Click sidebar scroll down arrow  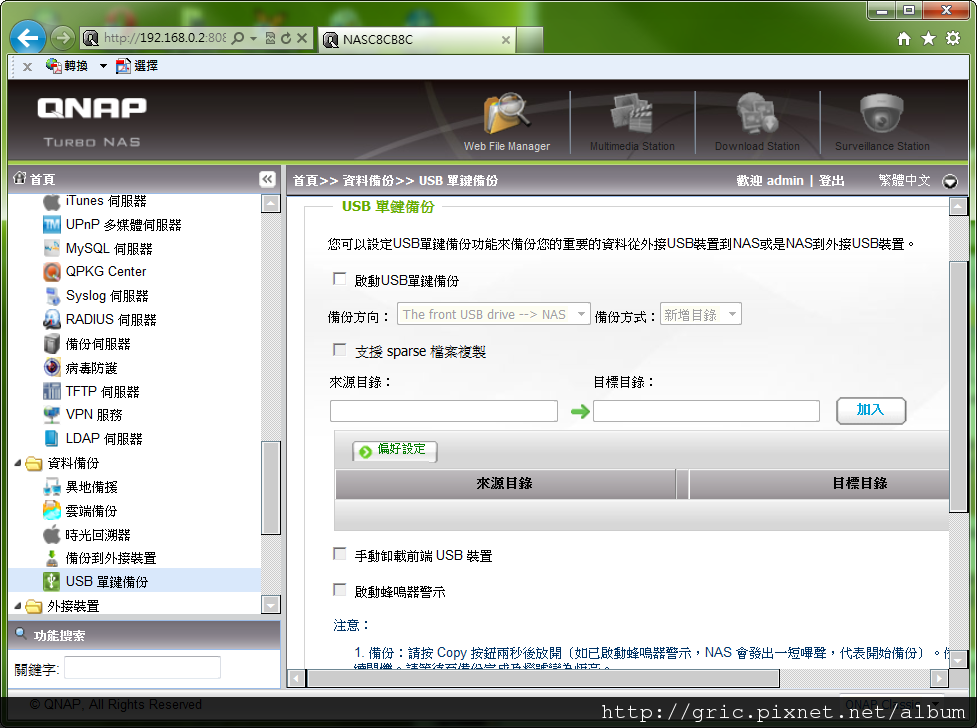(x=271, y=605)
